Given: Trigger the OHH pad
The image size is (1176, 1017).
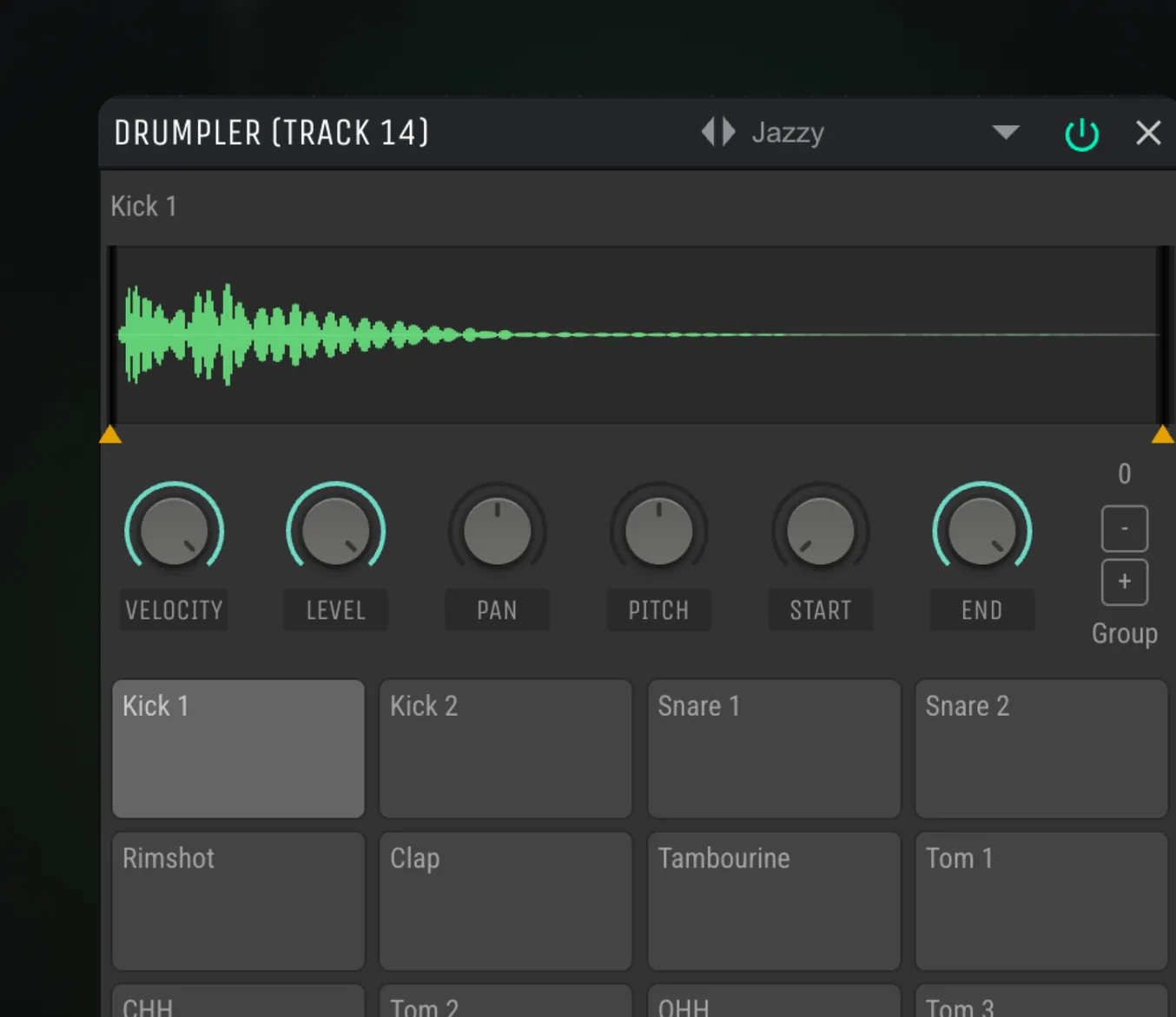Looking at the screenshot, I should point(774,1000).
